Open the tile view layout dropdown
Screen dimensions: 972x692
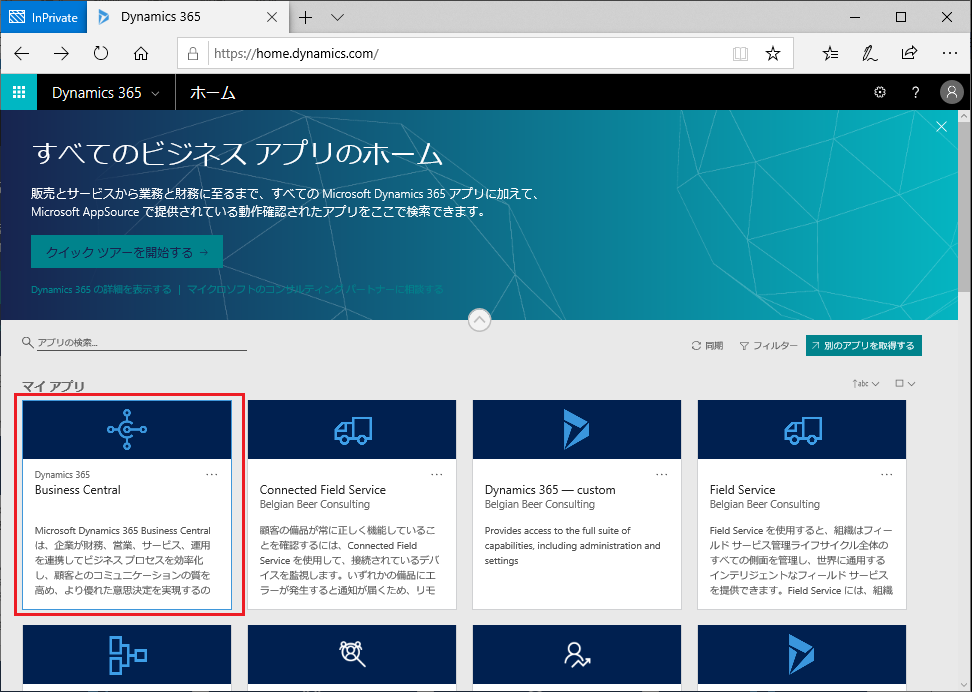point(905,384)
